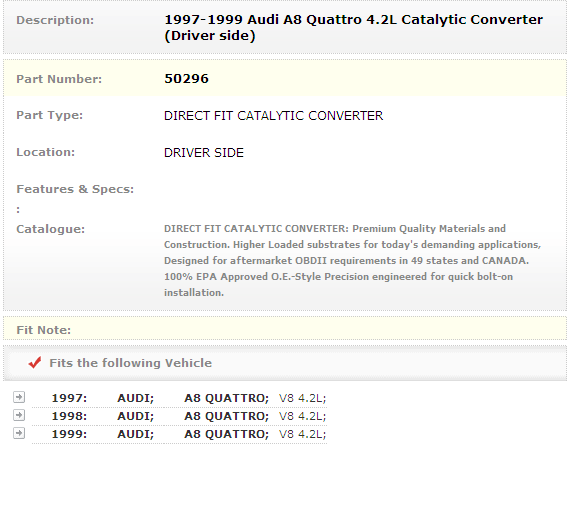Click the Catalogue description paragraph
Screen dimensions: 570x510
tap(353, 260)
